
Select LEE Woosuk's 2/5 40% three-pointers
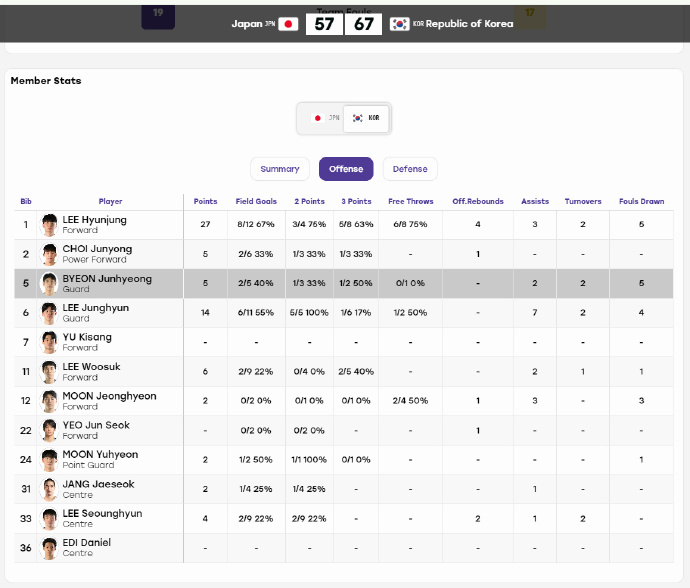[356, 372]
